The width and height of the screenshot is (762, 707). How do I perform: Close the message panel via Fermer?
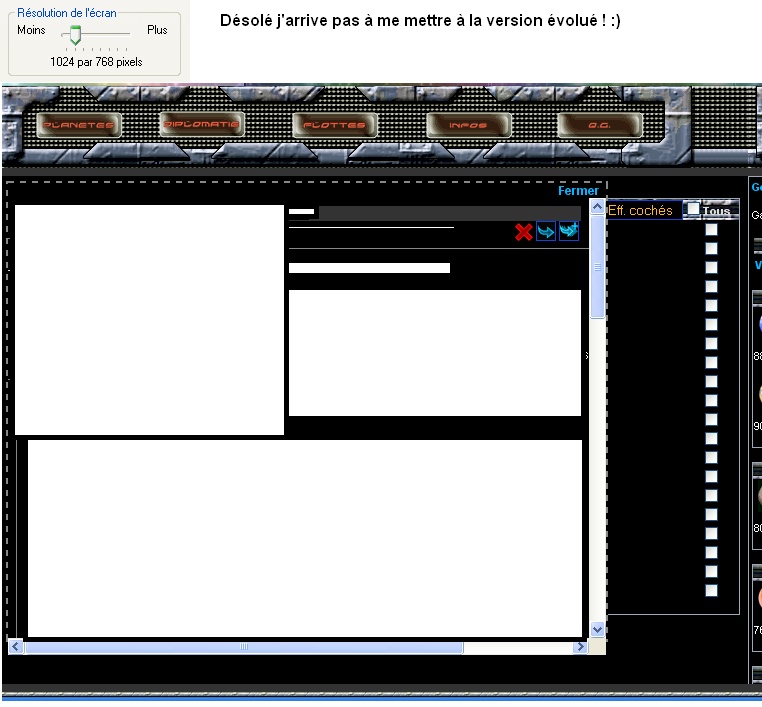(x=578, y=190)
